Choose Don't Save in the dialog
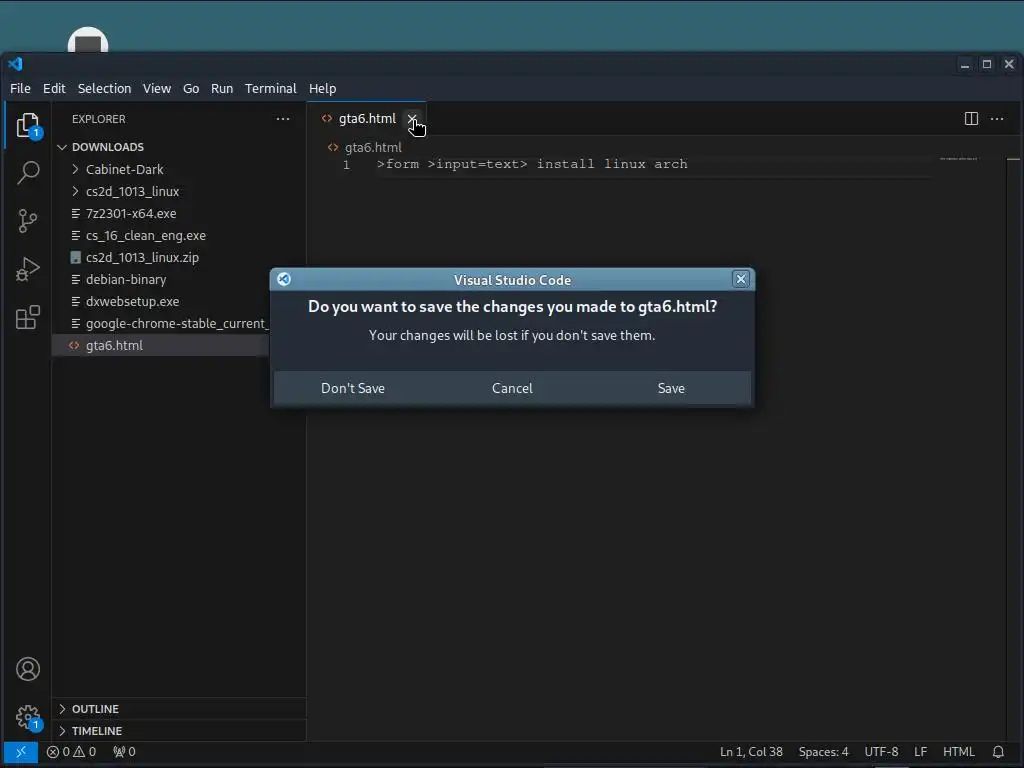Viewport: 1024px width, 768px height. [x=353, y=388]
